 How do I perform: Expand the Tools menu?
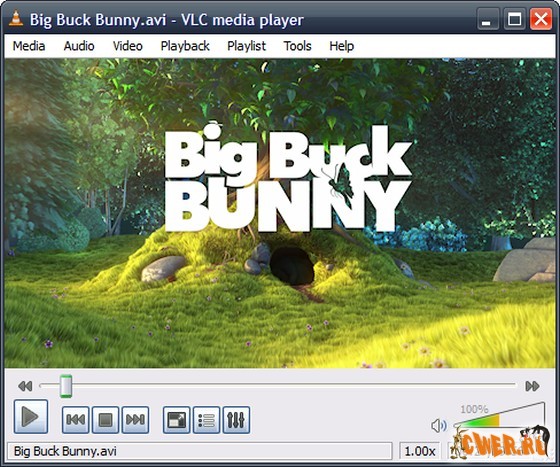pos(298,46)
